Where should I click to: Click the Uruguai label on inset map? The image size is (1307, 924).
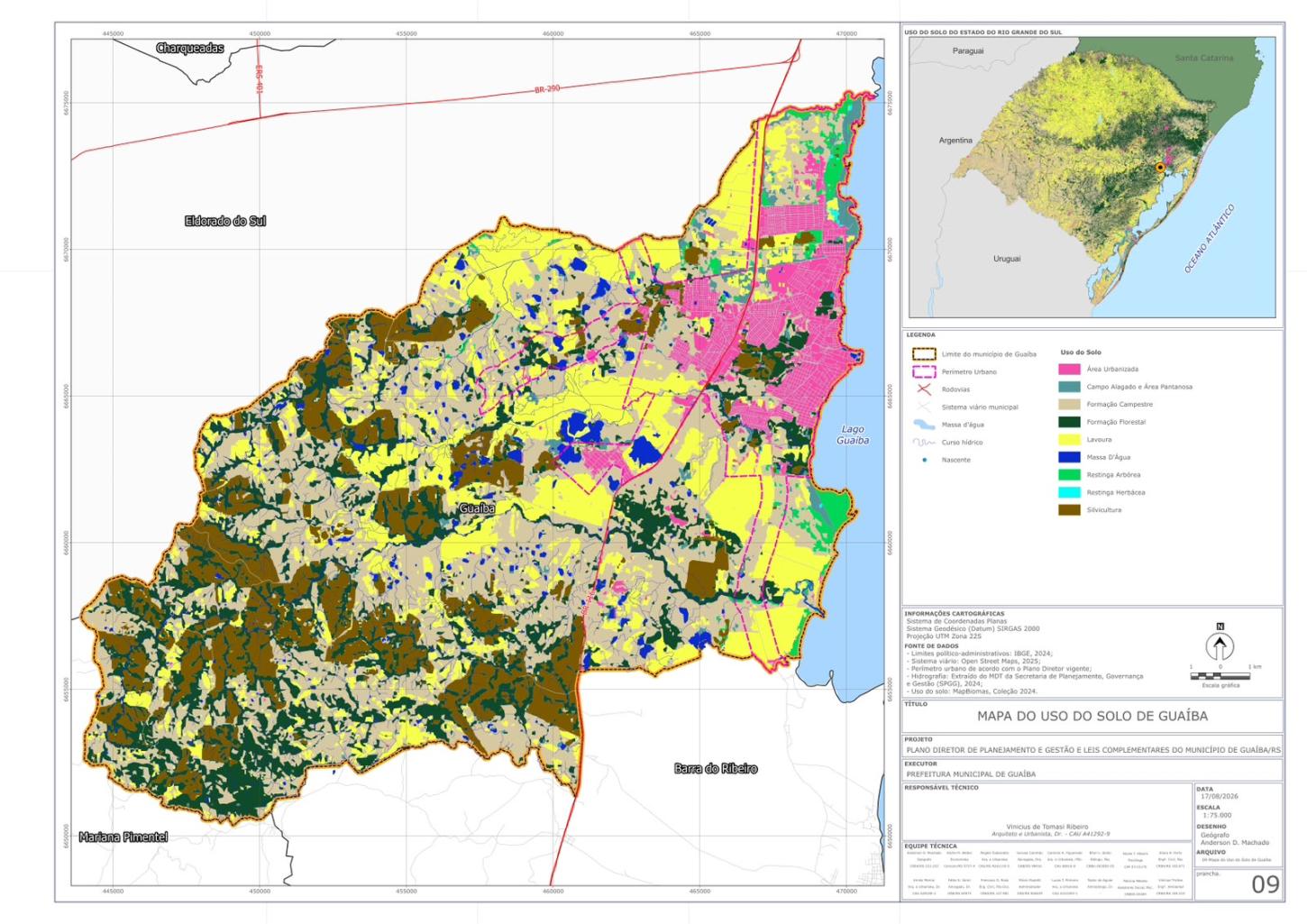tap(1007, 259)
